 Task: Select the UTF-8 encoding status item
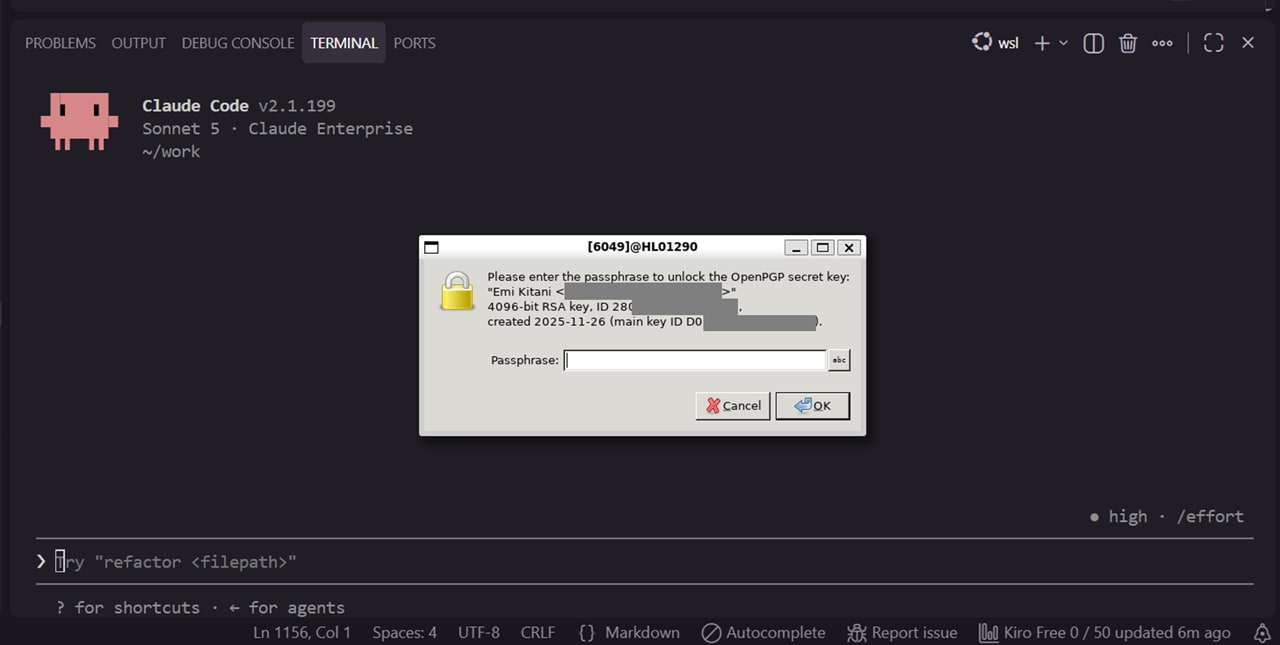[x=479, y=633]
